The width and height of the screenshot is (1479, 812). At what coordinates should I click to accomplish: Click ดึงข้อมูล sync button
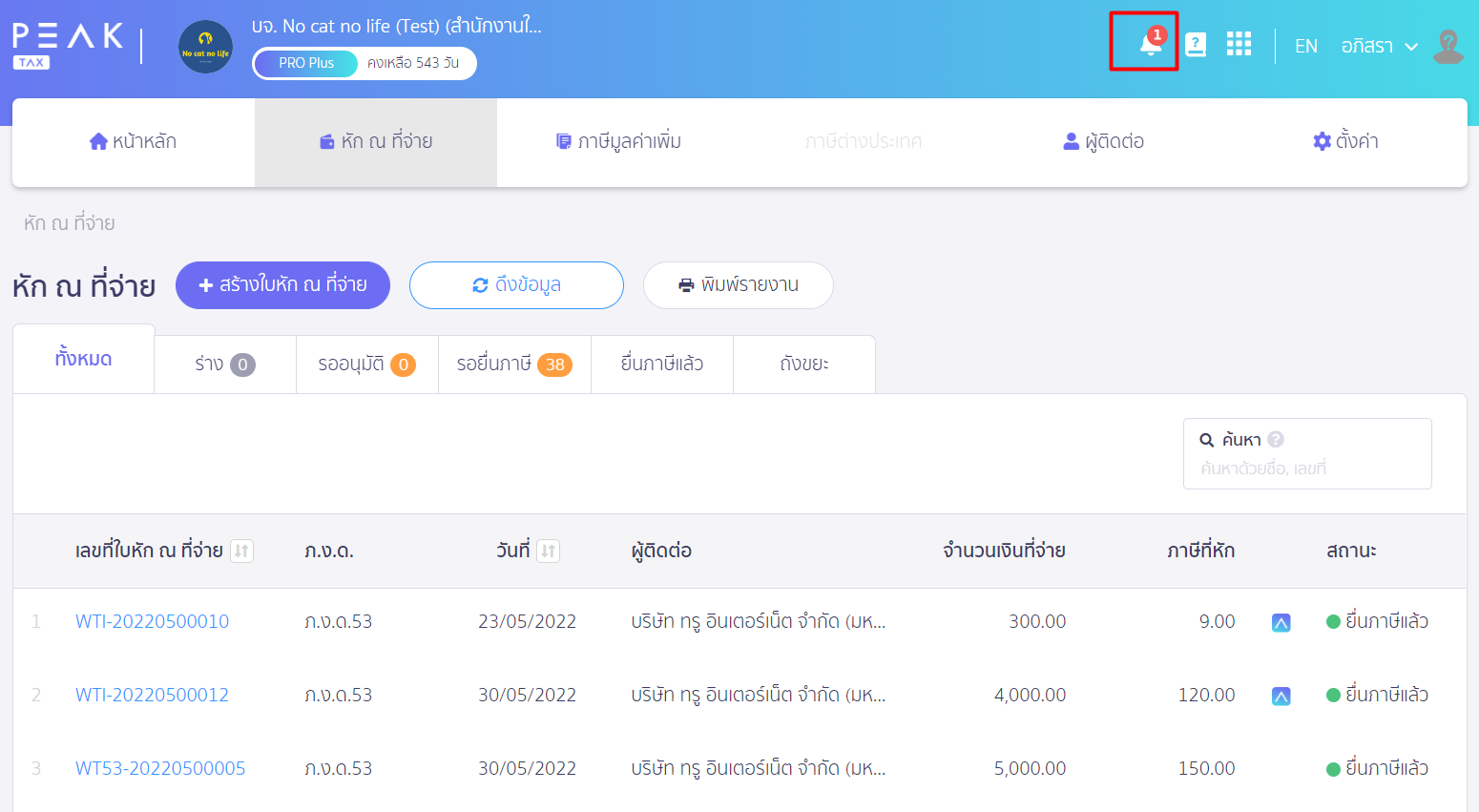pos(516,285)
